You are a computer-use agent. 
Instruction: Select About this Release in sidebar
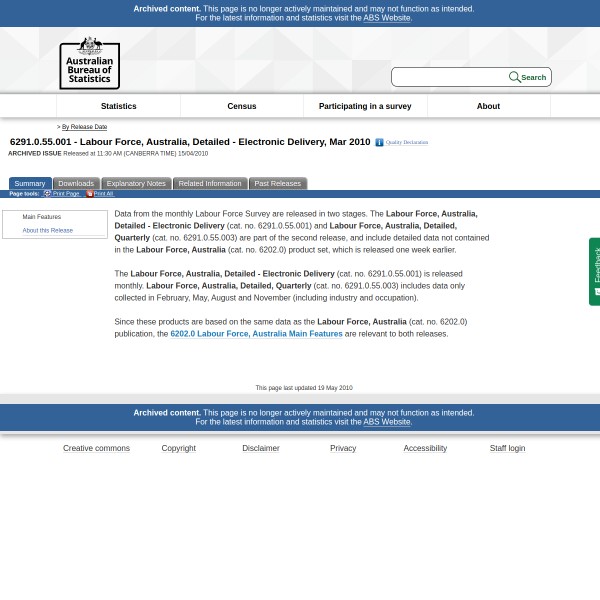pyautogui.click(x=48, y=230)
